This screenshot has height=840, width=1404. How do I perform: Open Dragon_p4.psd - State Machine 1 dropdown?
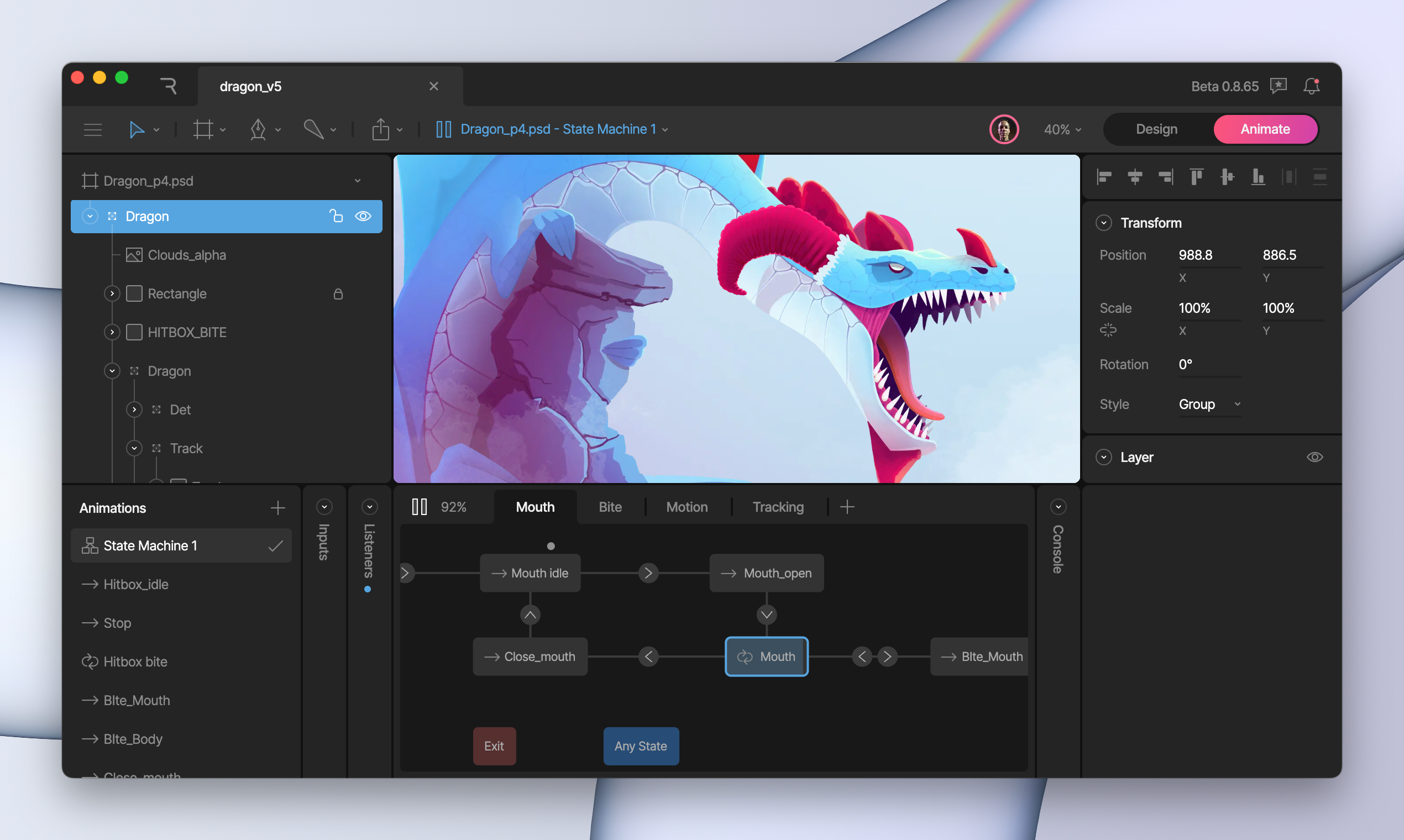click(564, 129)
